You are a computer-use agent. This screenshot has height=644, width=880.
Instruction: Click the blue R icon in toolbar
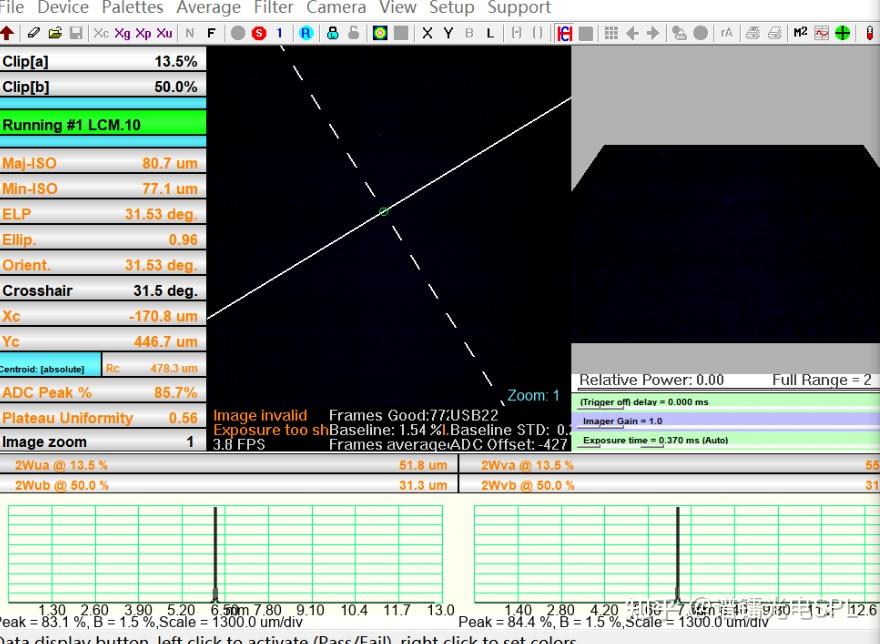306,33
